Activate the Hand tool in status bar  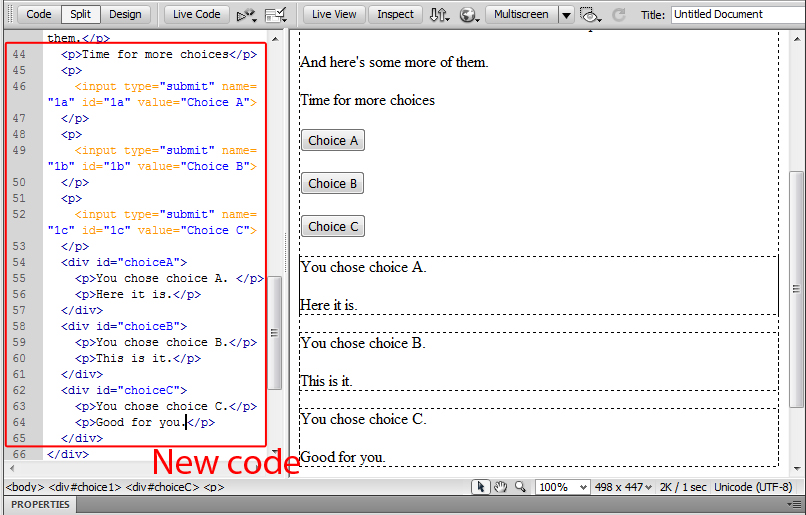[501, 486]
